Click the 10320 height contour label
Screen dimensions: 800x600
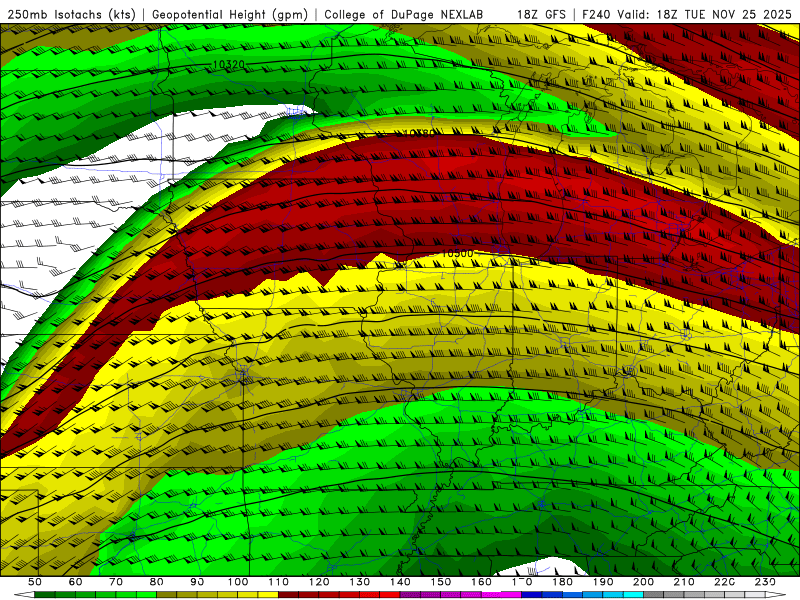pyautogui.click(x=229, y=64)
